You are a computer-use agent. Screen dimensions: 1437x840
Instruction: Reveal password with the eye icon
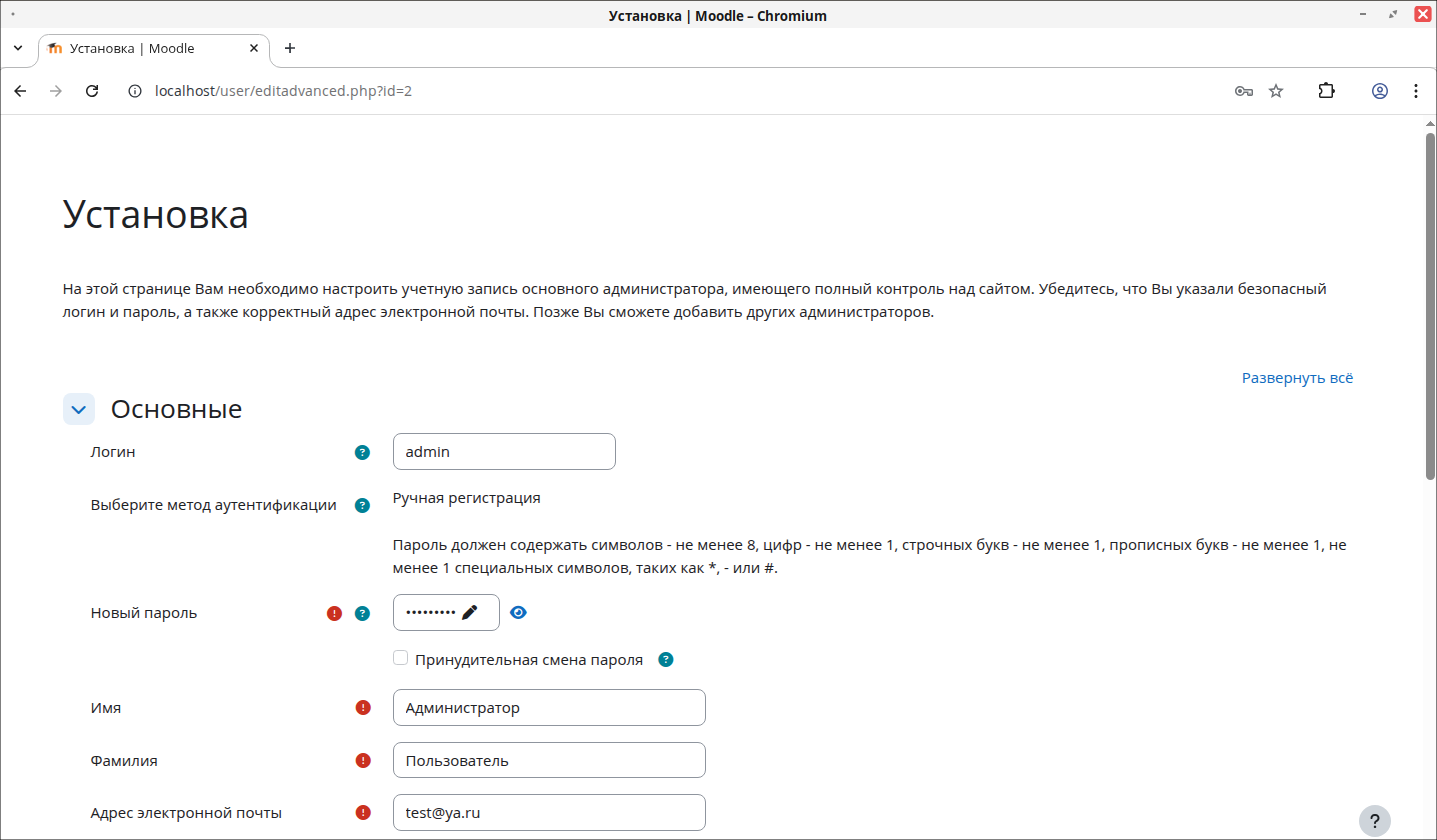pos(518,612)
